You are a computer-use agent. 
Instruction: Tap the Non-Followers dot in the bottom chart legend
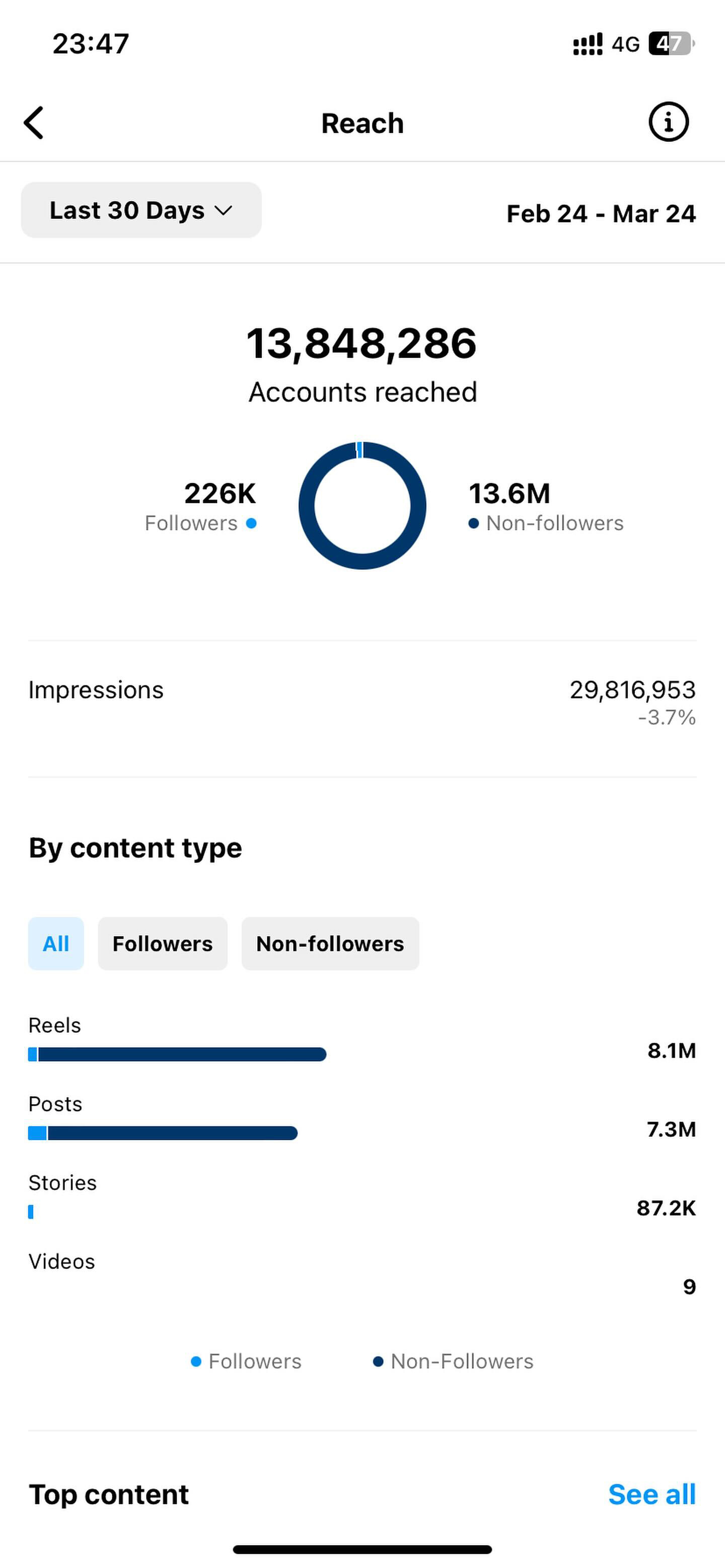pyautogui.click(x=378, y=1361)
